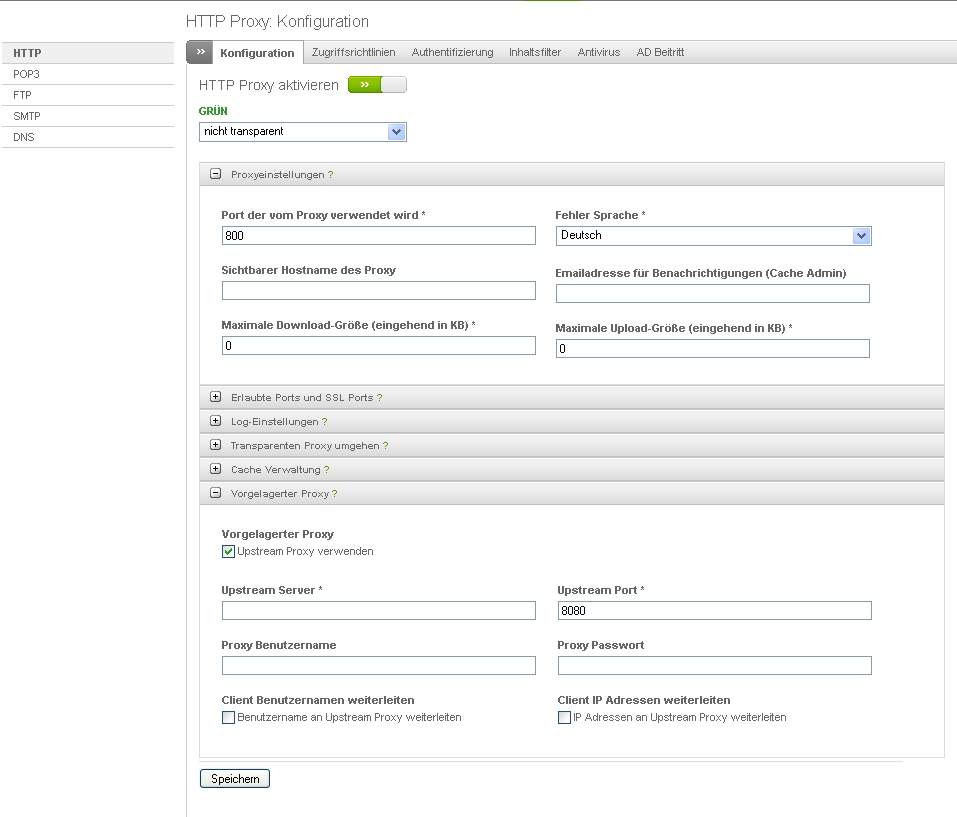Expand Erlaubte Ports und SSL Ports section

point(215,397)
